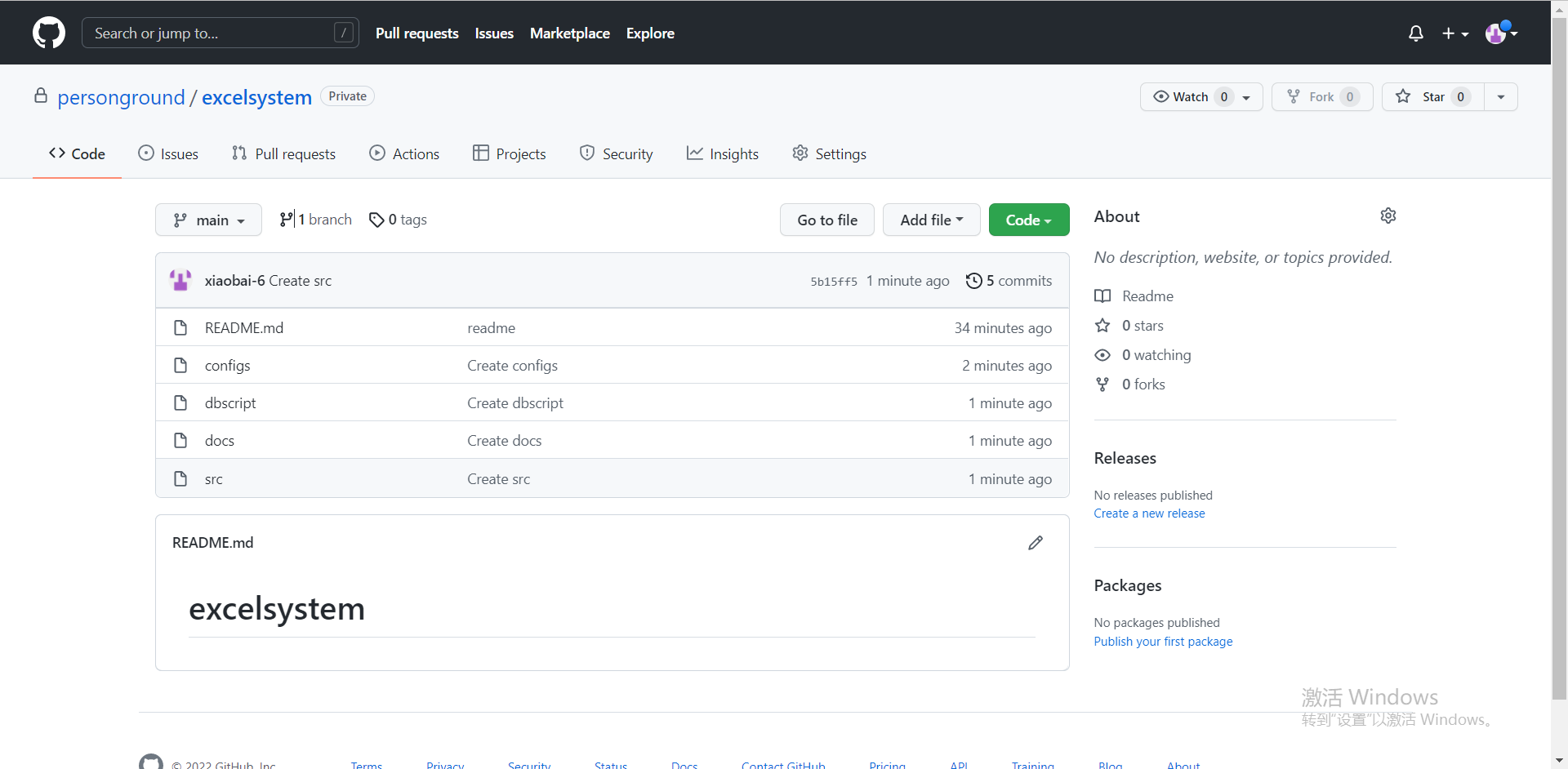This screenshot has width=1568, height=769.
Task: Click the file icon next to docs
Action: point(180,440)
